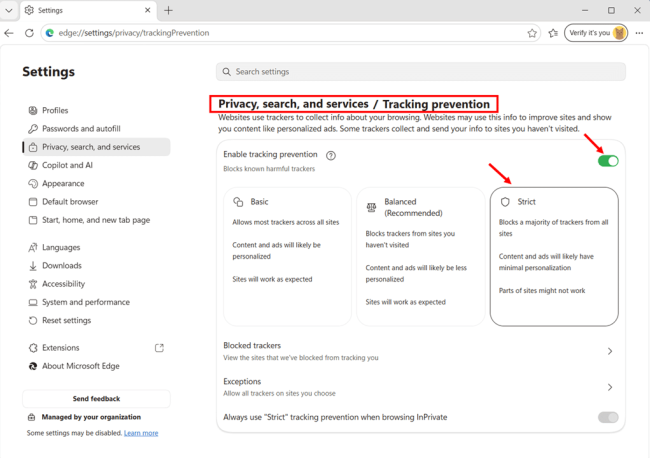Open the Profiles settings section
The height and width of the screenshot is (458, 650).
(x=96, y=110)
